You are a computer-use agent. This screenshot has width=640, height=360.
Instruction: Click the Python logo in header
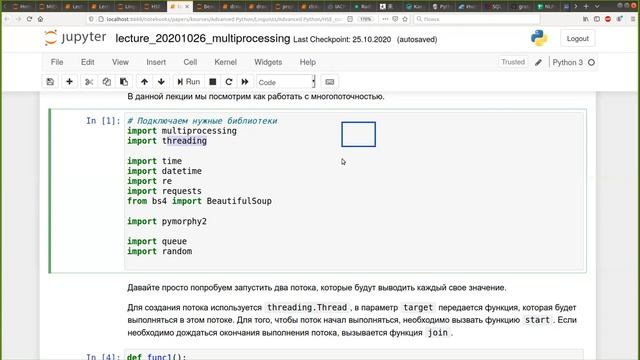(539, 38)
